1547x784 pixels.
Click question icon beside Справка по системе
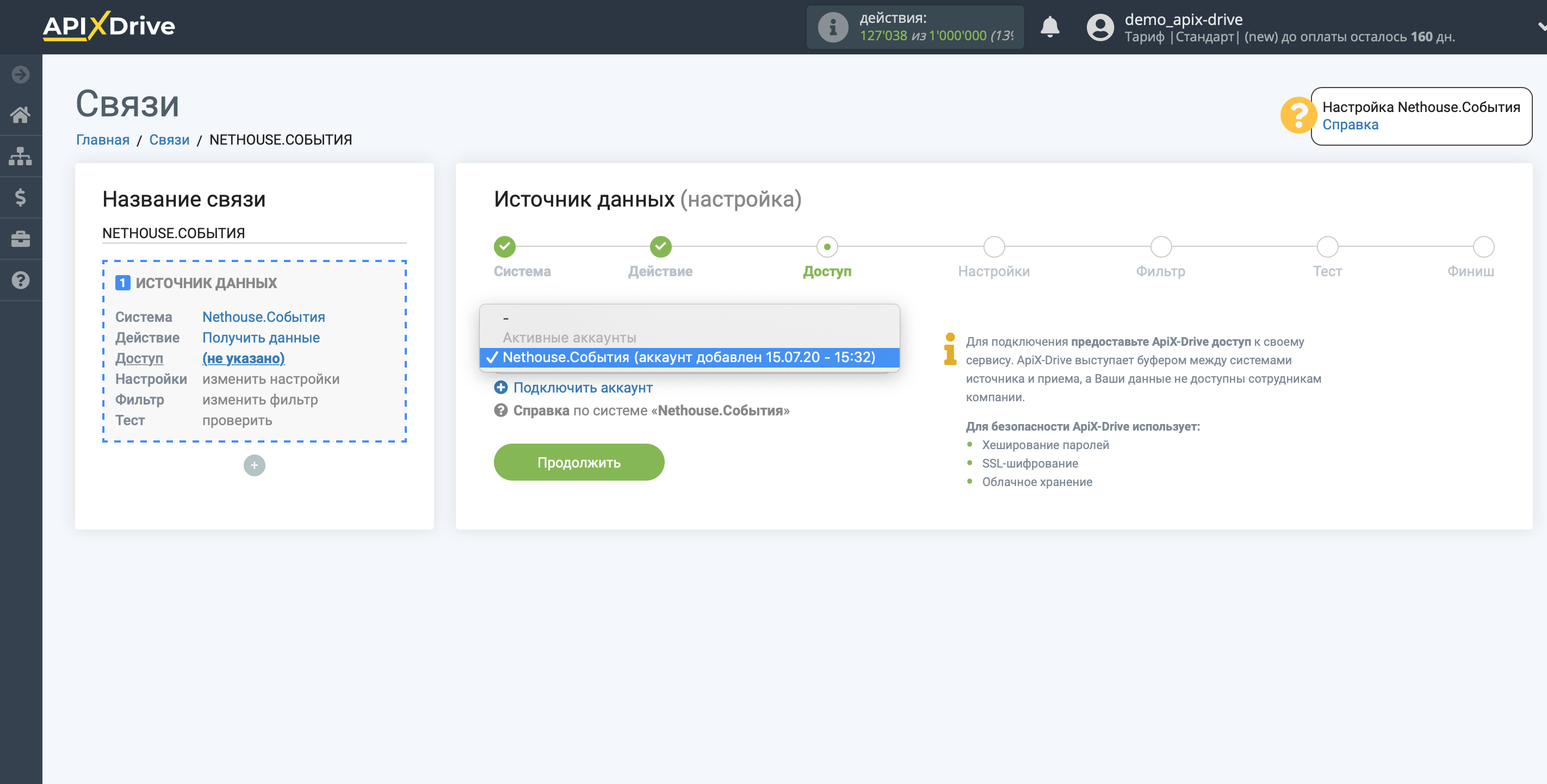501,410
